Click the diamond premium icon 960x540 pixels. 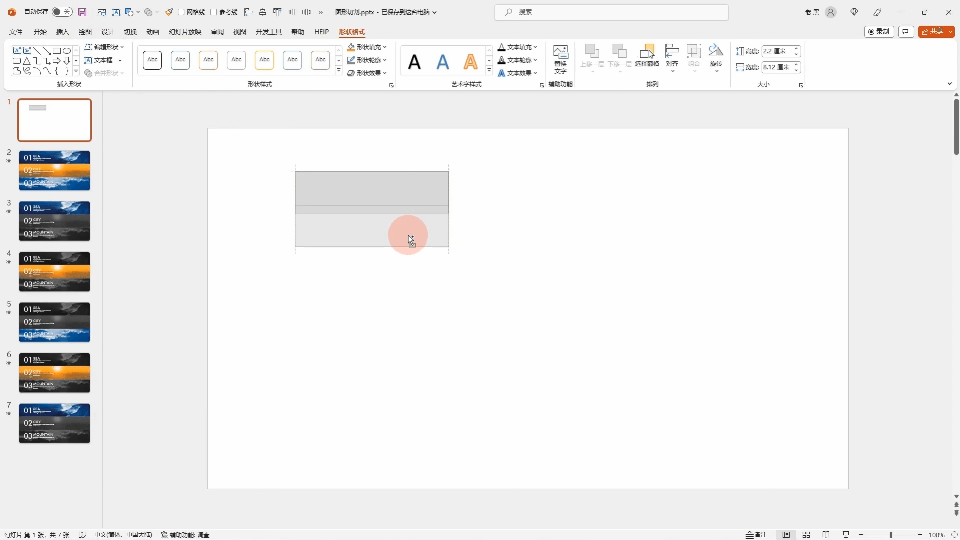pos(854,12)
